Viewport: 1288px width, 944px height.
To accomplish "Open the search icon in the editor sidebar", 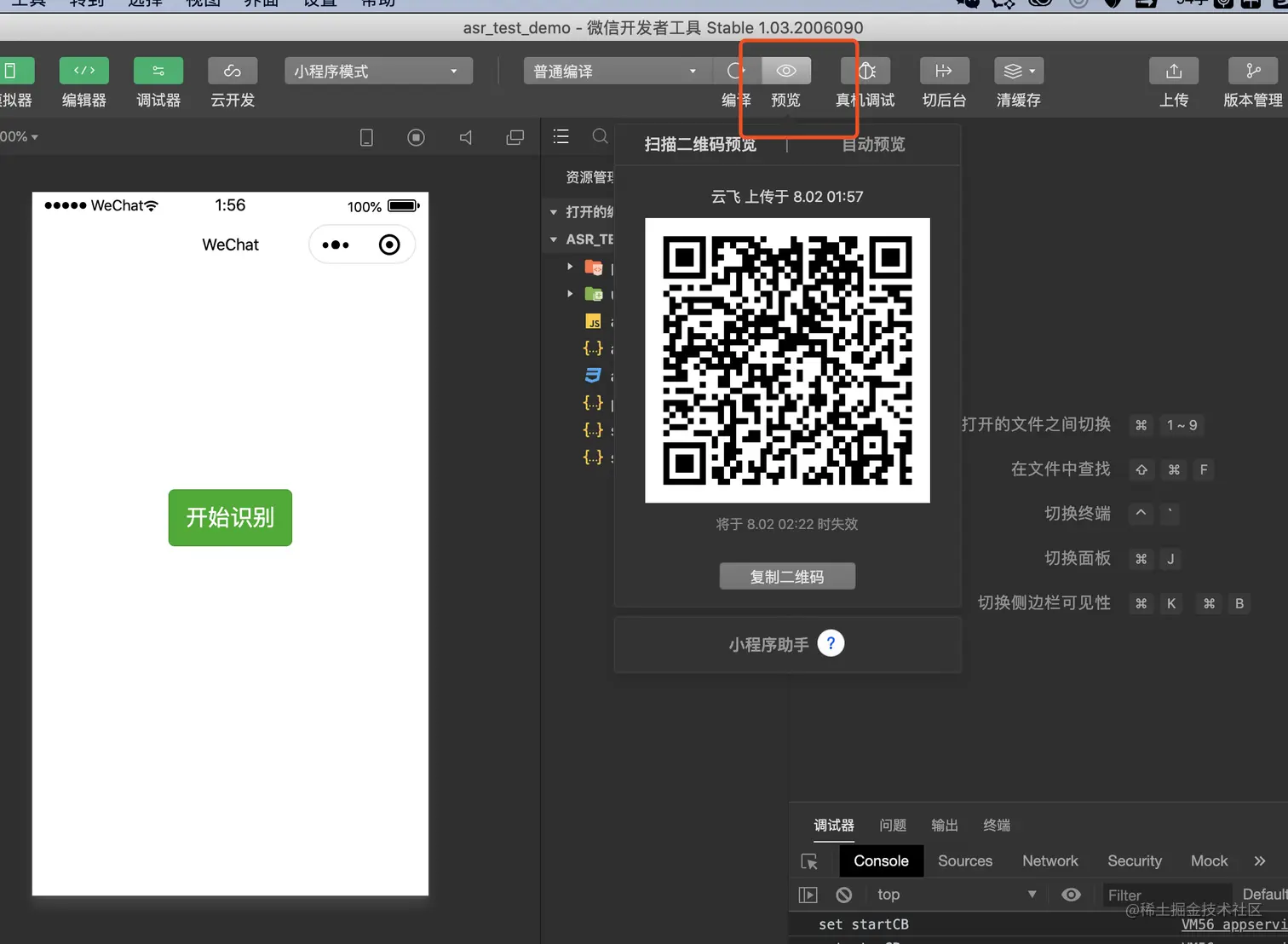I will pos(600,136).
